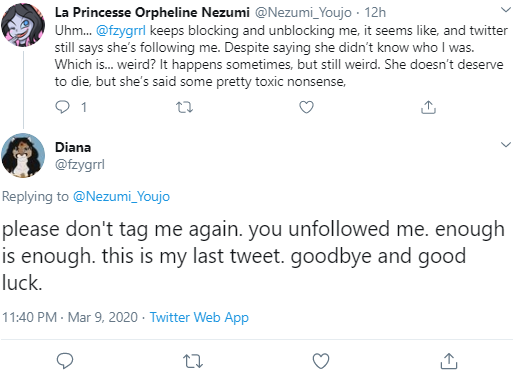This screenshot has width=523, height=375.
Task: Open the 12h timestamp of Nezumi's tweet
Action: point(375,13)
